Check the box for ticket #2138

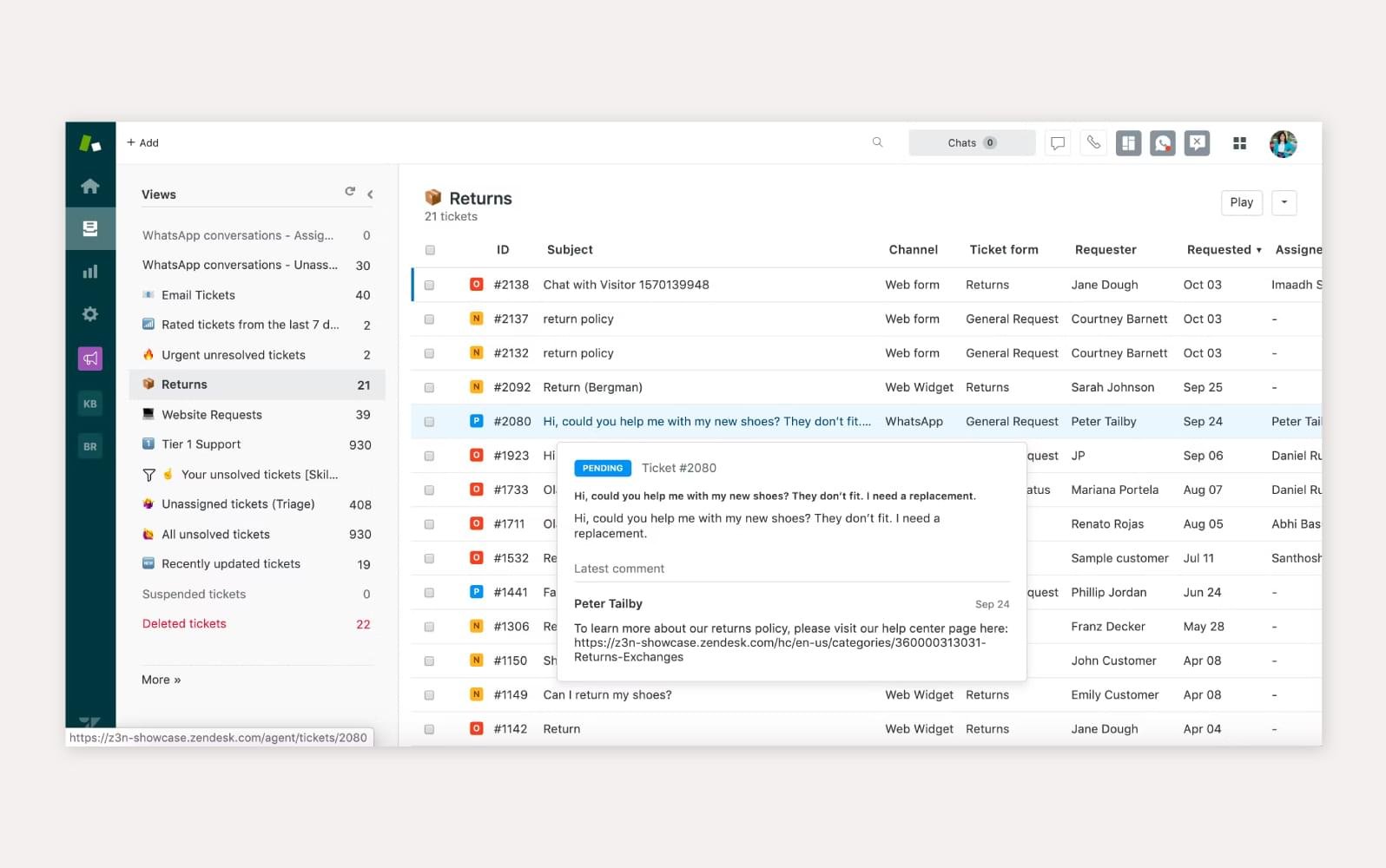(x=429, y=285)
